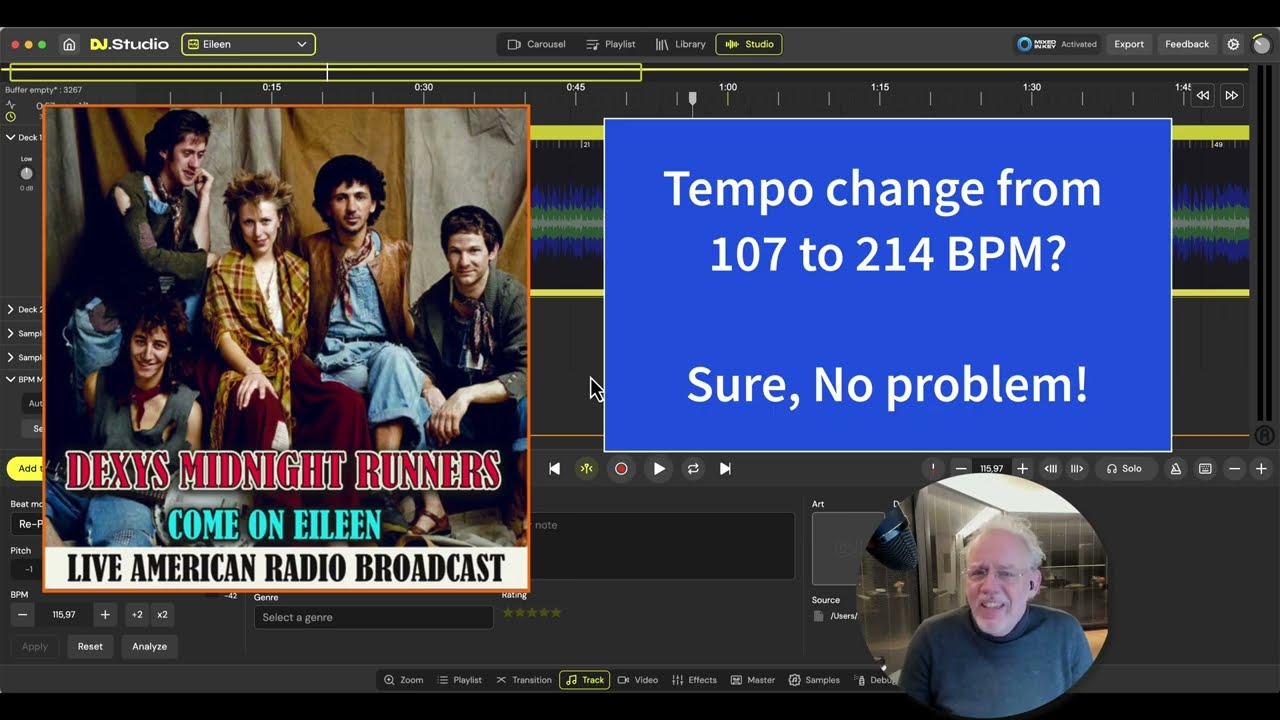This screenshot has width=1280, height=720.
Task: Open the Library view
Action: (681, 44)
